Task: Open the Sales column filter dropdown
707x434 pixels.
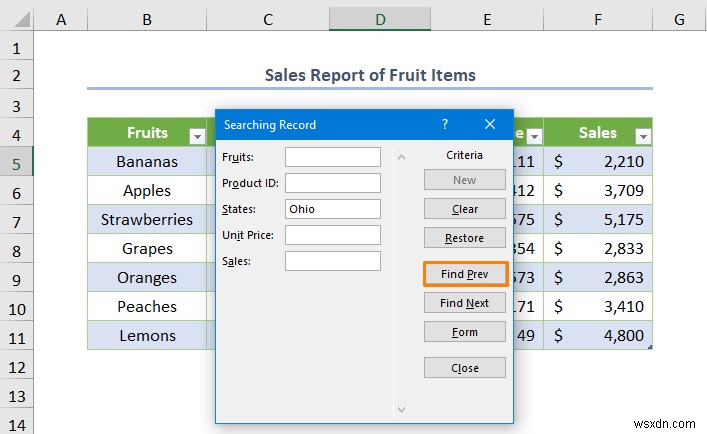Action: pyautogui.click(x=643, y=136)
